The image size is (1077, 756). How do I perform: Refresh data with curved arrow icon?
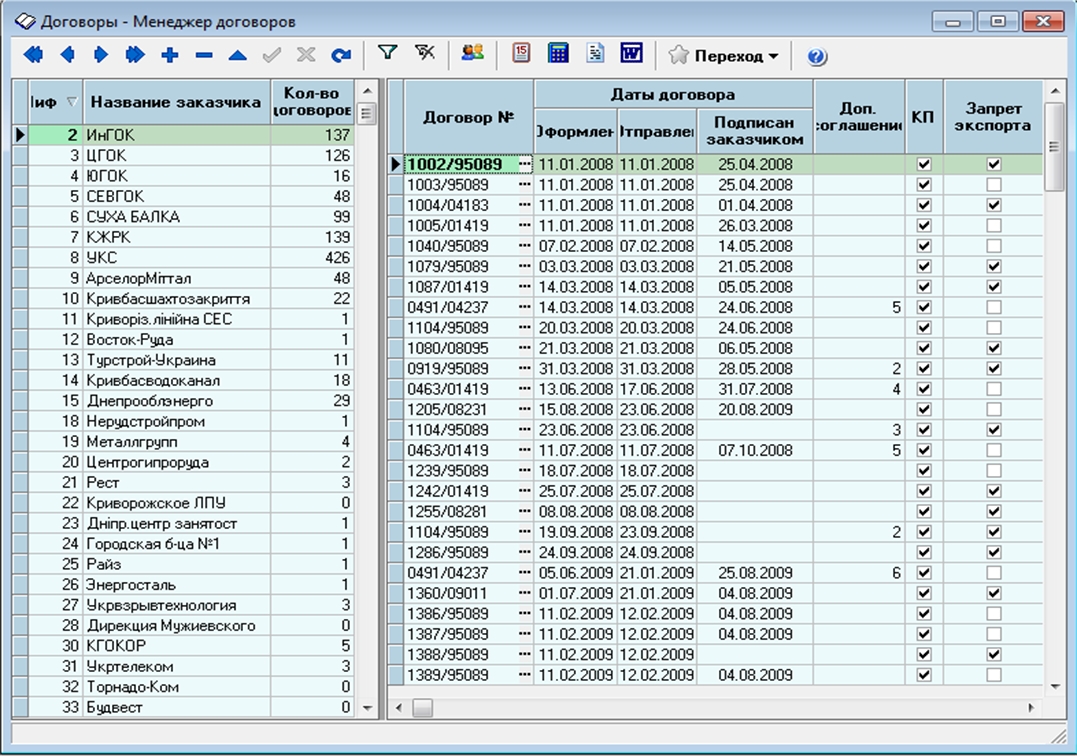click(341, 56)
